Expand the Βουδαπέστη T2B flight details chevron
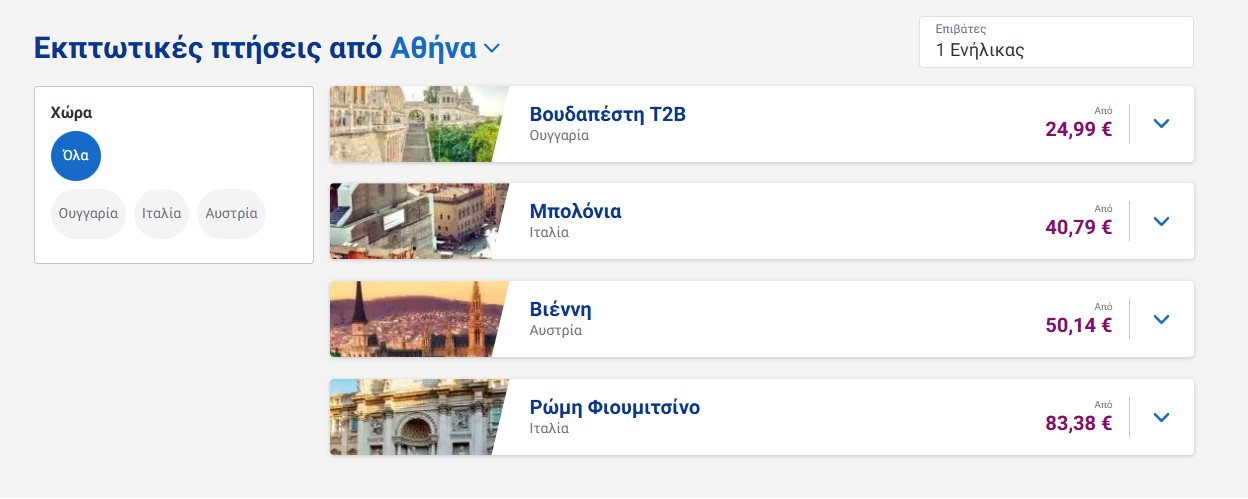Screen dimensions: 1248x499 pos(1161,124)
